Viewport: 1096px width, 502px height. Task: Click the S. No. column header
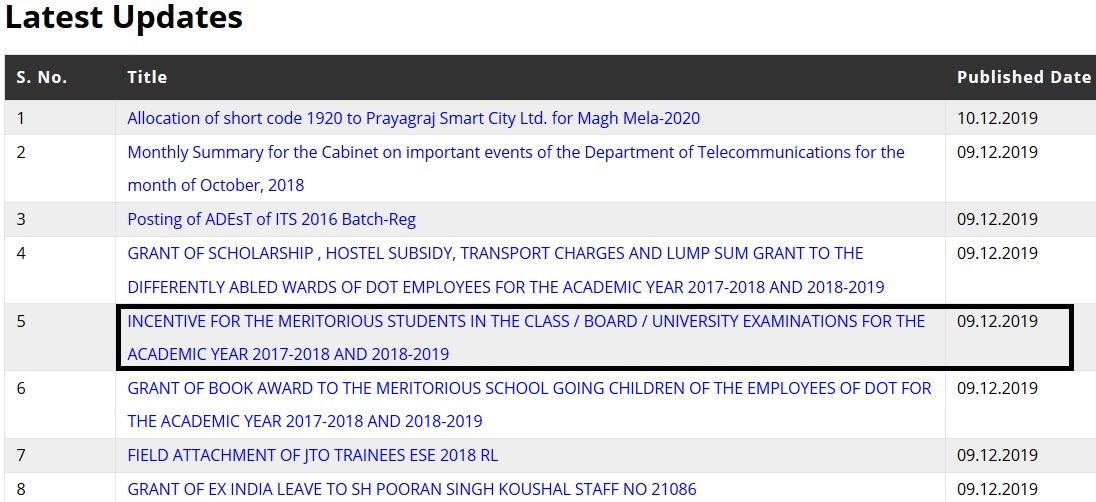[42, 77]
